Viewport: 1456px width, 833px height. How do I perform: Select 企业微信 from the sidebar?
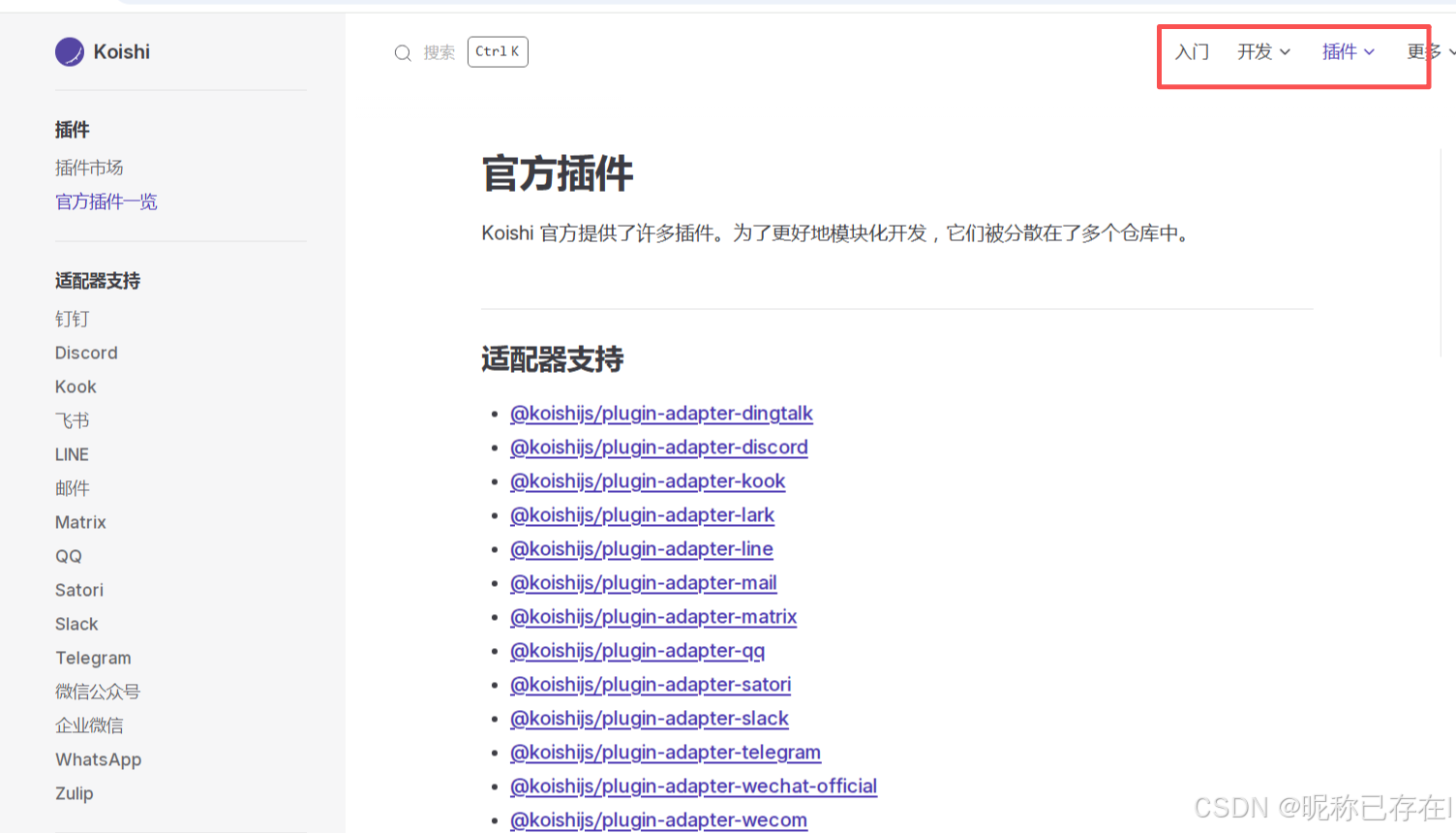[x=89, y=725]
